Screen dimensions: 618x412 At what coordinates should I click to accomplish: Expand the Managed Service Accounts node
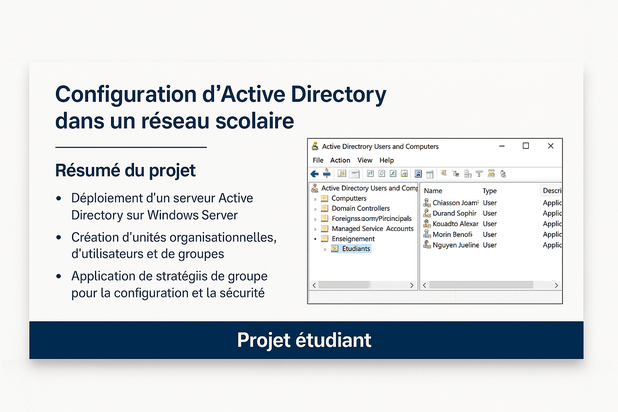[315, 229]
